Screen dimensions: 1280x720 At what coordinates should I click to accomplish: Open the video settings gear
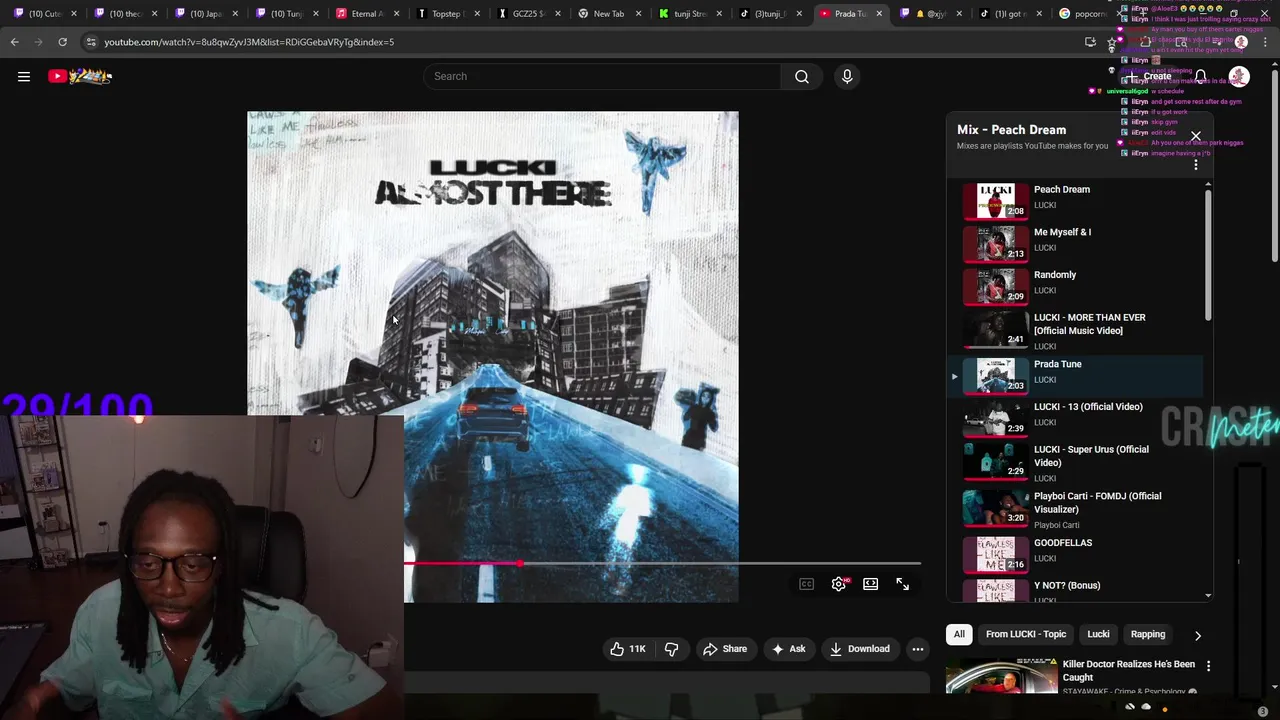point(839,584)
